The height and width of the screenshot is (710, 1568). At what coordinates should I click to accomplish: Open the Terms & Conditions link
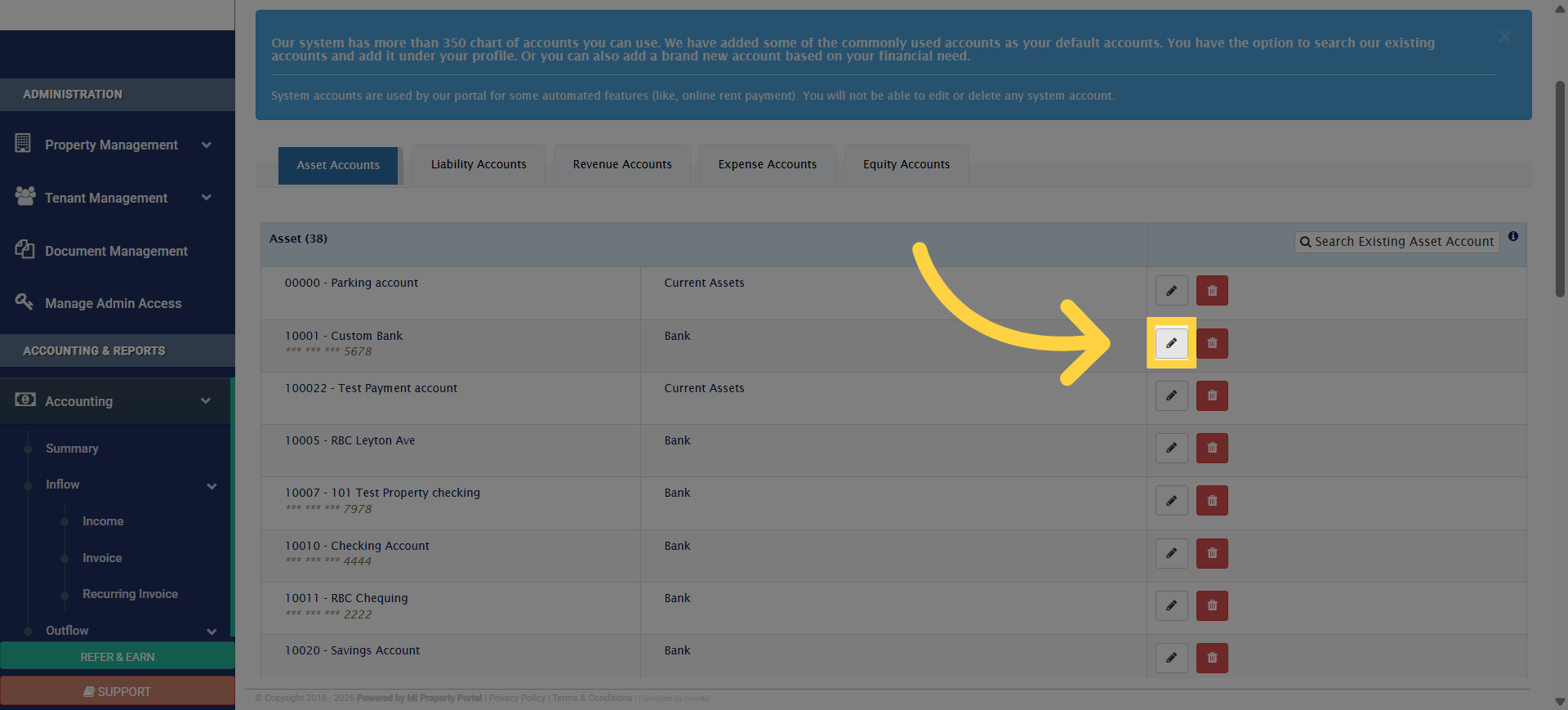(x=592, y=699)
